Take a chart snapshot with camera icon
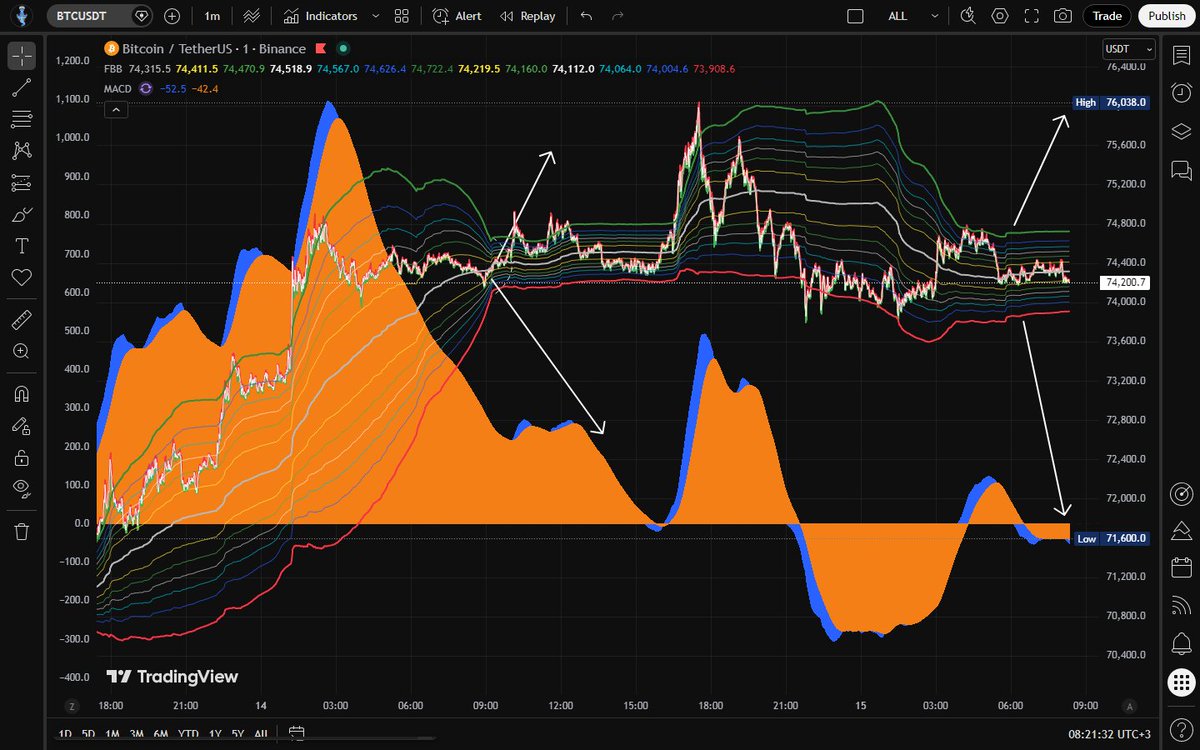This screenshot has height=750, width=1200. coord(1063,16)
